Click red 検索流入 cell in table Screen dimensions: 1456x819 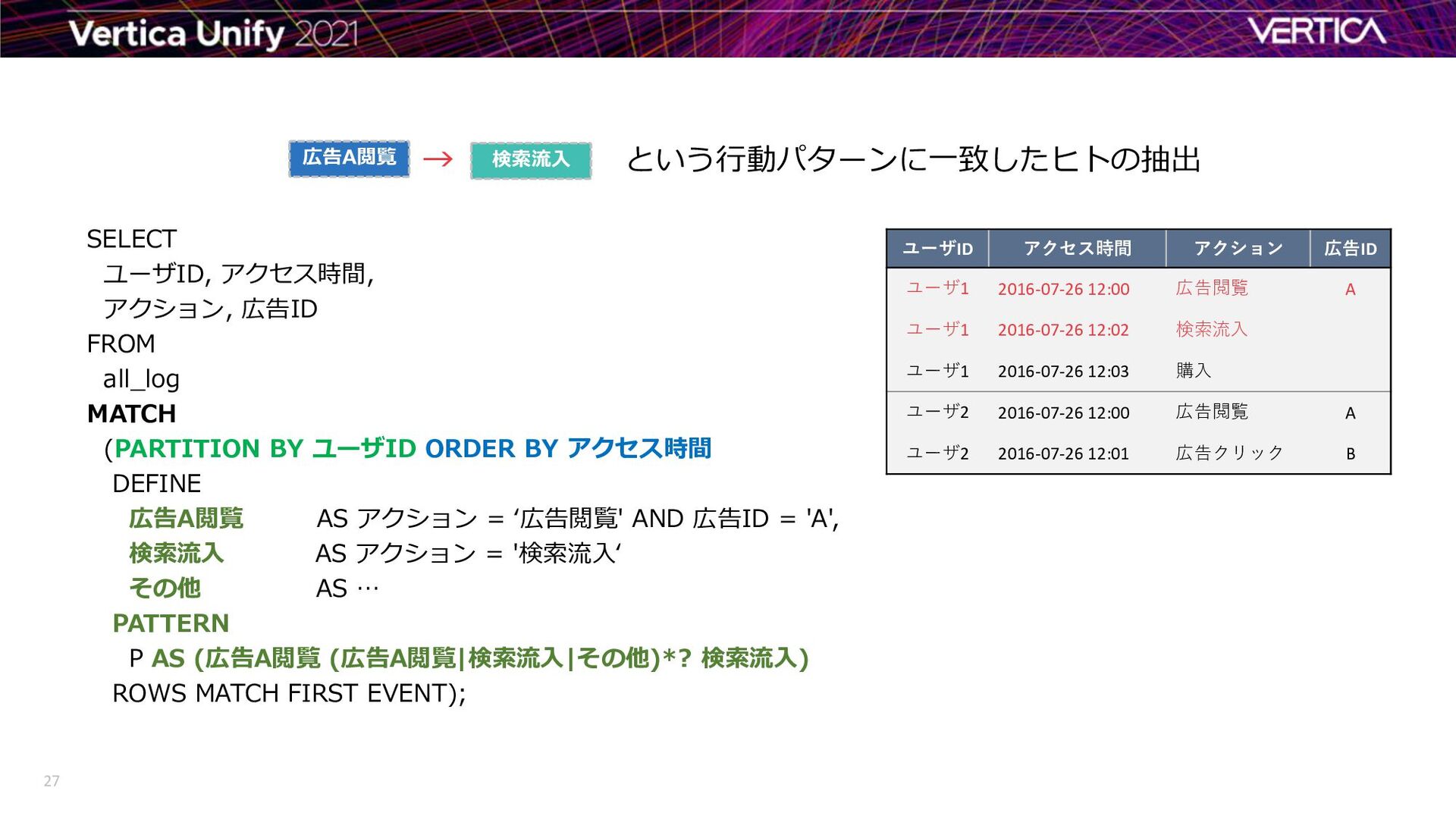[1212, 329]
